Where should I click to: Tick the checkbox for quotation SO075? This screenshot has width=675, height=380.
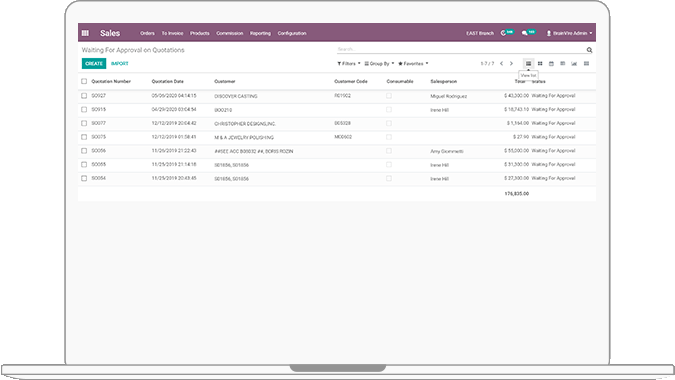(x=84, y=137)
